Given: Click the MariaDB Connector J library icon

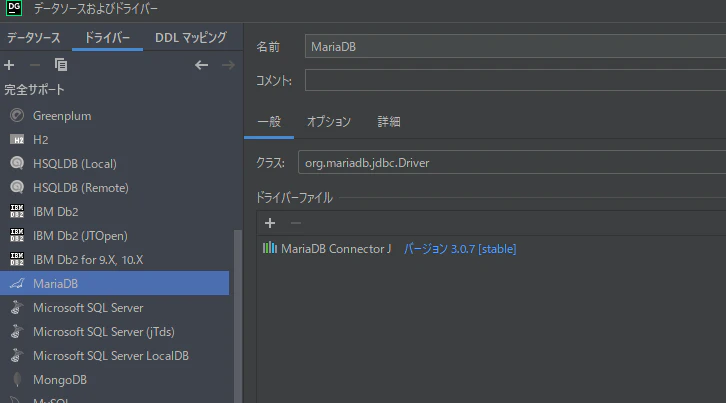Looking at the screenshot, I should point(269,248).
